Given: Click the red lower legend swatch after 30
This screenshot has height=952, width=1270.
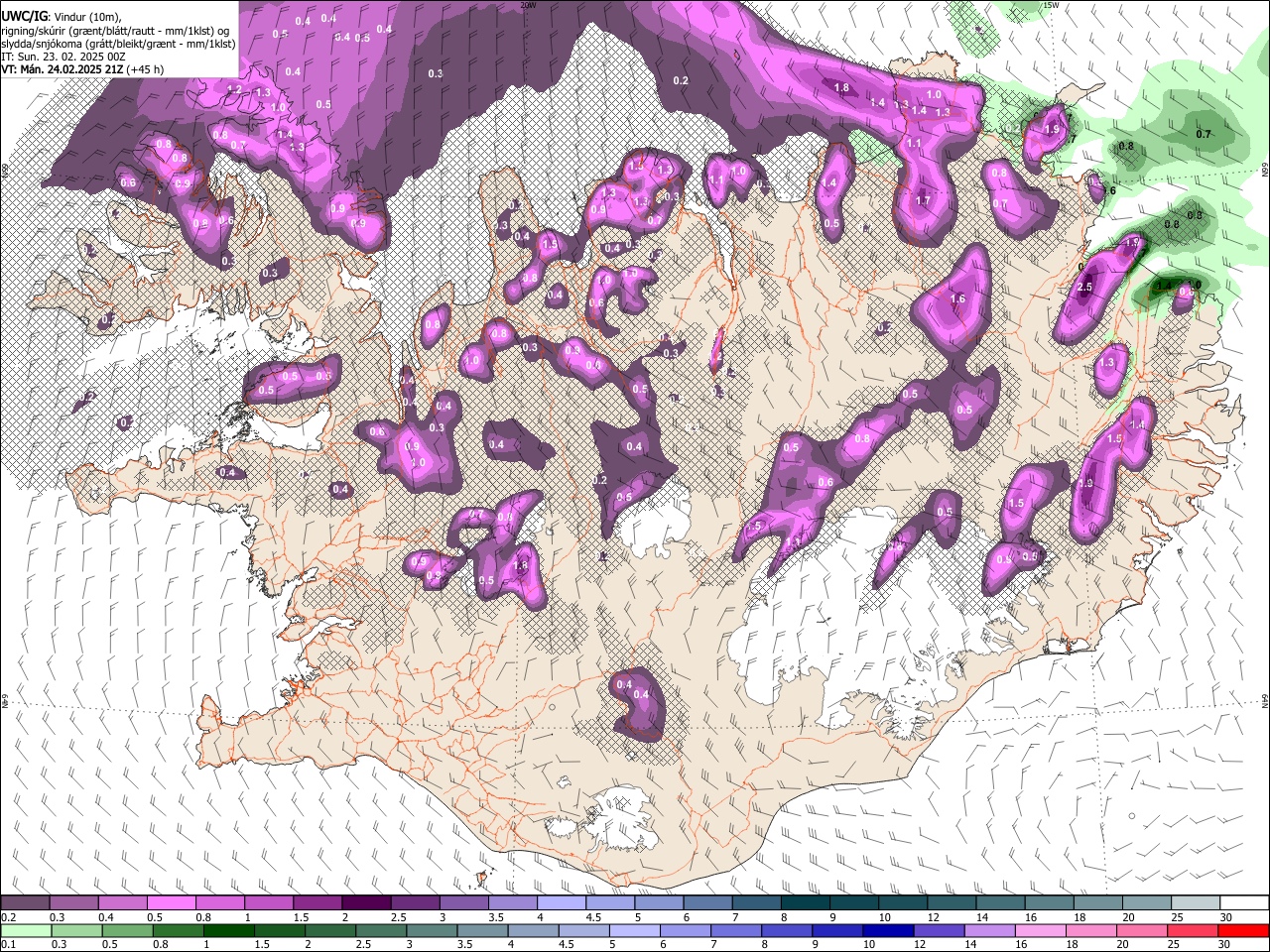Looking at the screenshot, I should 1242,931.
